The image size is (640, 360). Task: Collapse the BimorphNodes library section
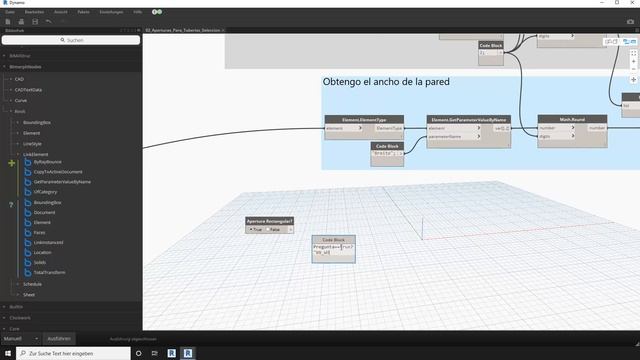(x=4, y=67)
